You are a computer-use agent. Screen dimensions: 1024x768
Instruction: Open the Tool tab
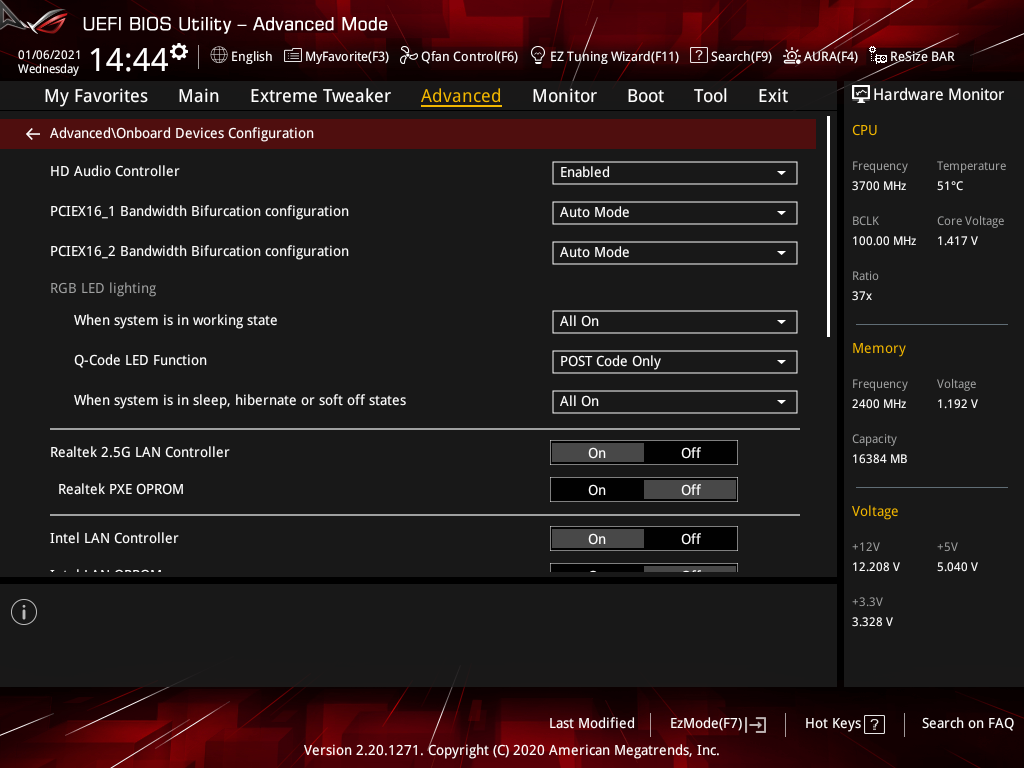click(x=710, y=96)
